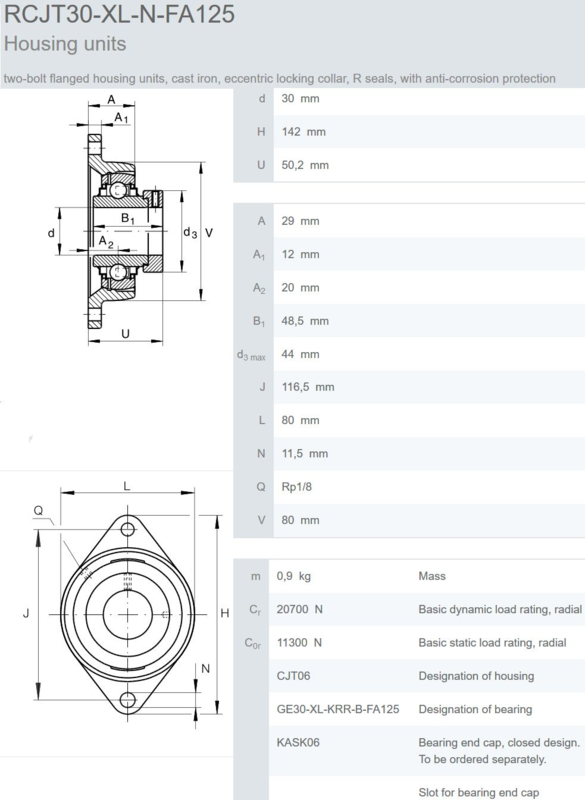This screenshot has height=800, width=585.
Task: Click the 'Basic static load rating, radial' label
Action: tap(492, 642)
